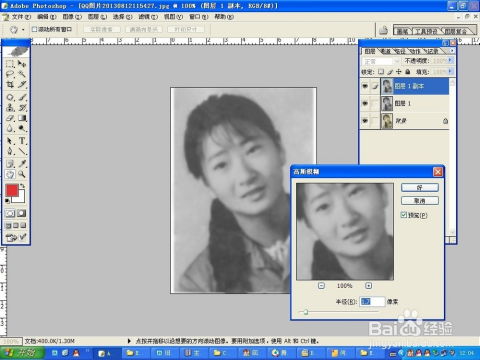Select the Type tool

click(22, 141)
